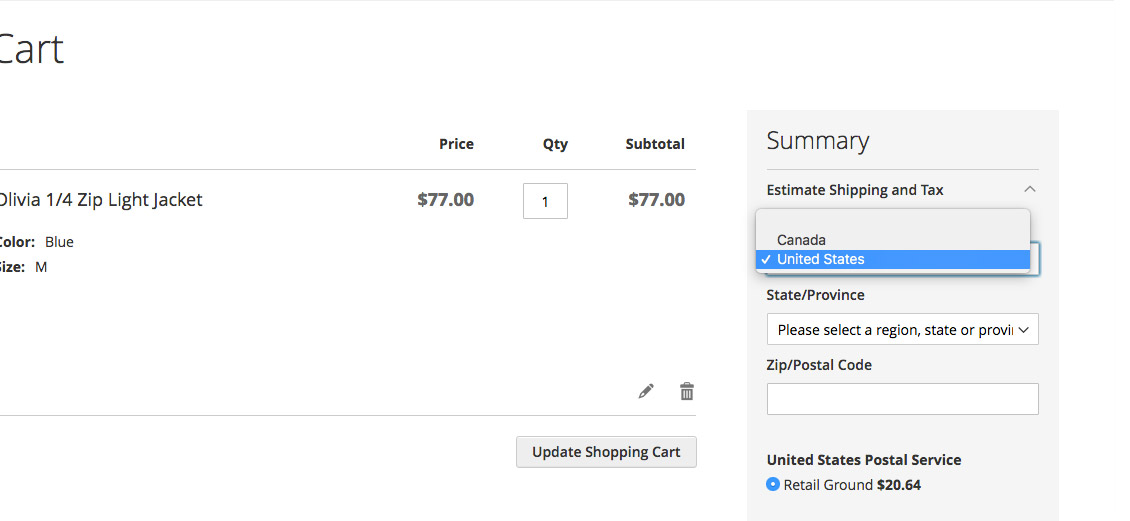Open the State/Province dropdown
Viewport: 1130px width, 521px height.
click(x=902, y=330)
